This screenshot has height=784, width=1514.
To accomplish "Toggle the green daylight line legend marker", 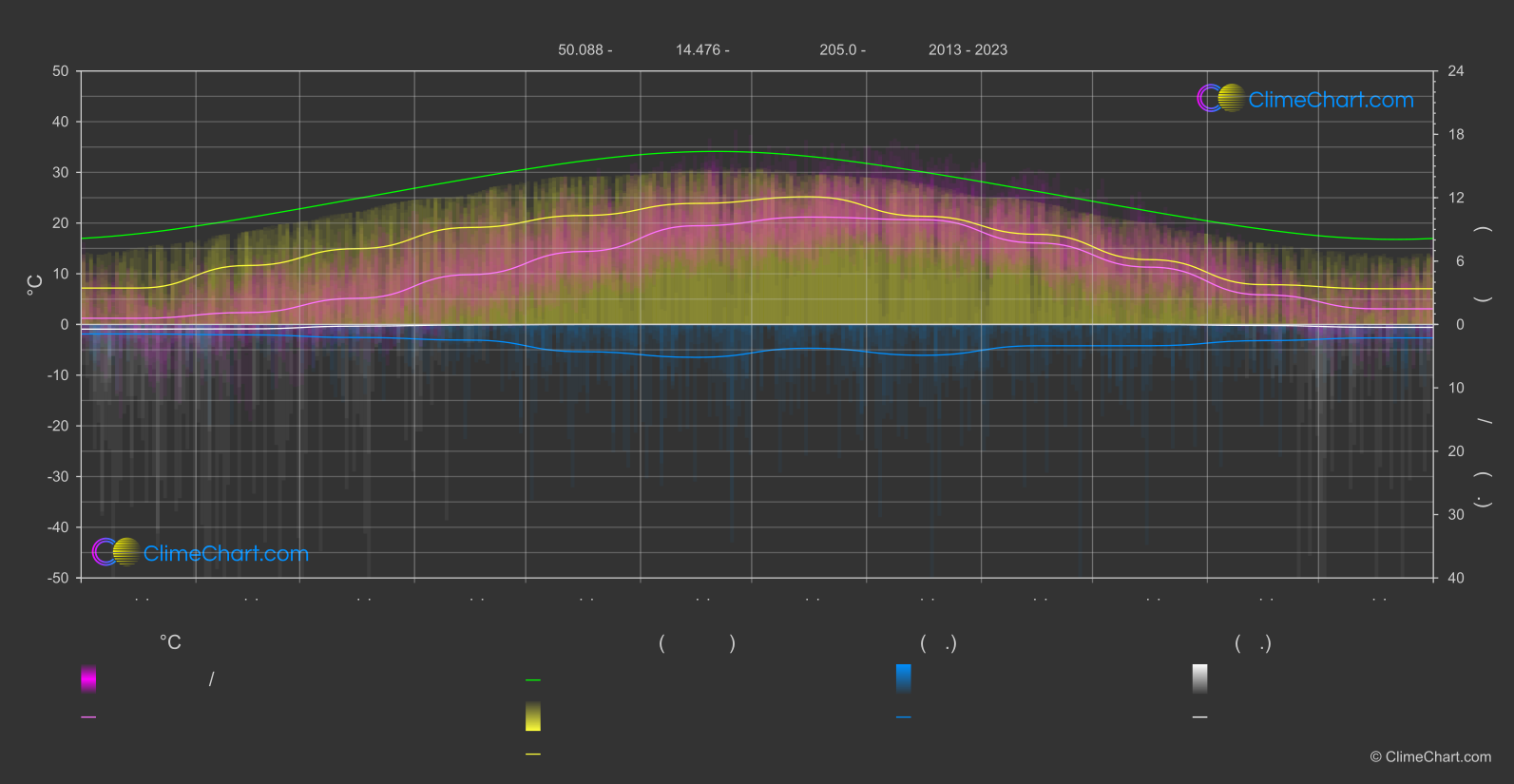I will 533,680.
